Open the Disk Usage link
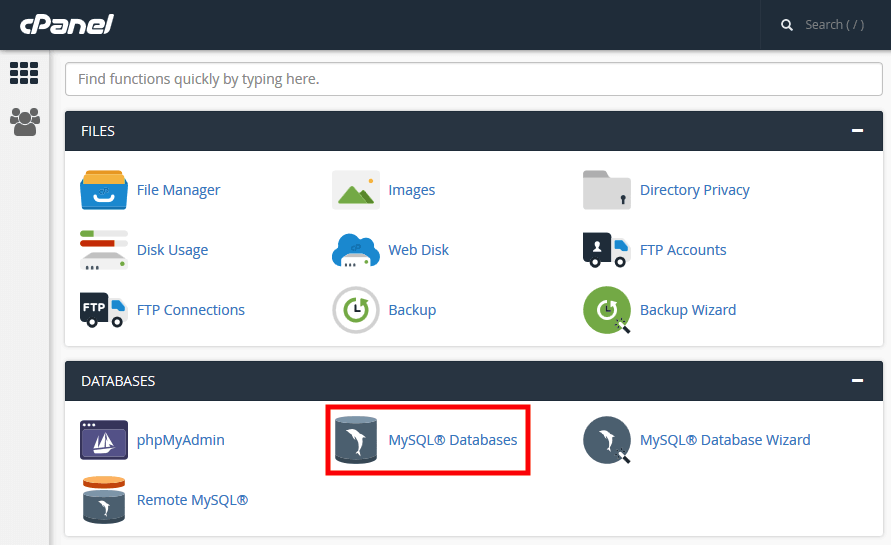The width and height of the screenshot is (891, 545). coord(172,250)
